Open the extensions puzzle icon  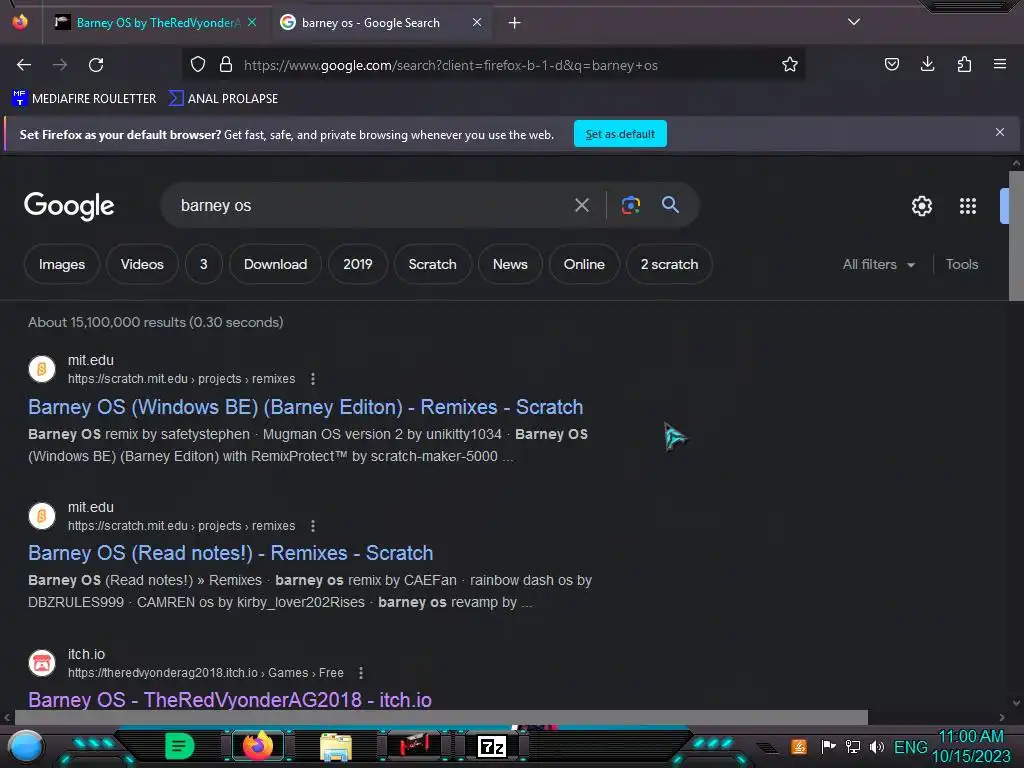coord(964,64)
